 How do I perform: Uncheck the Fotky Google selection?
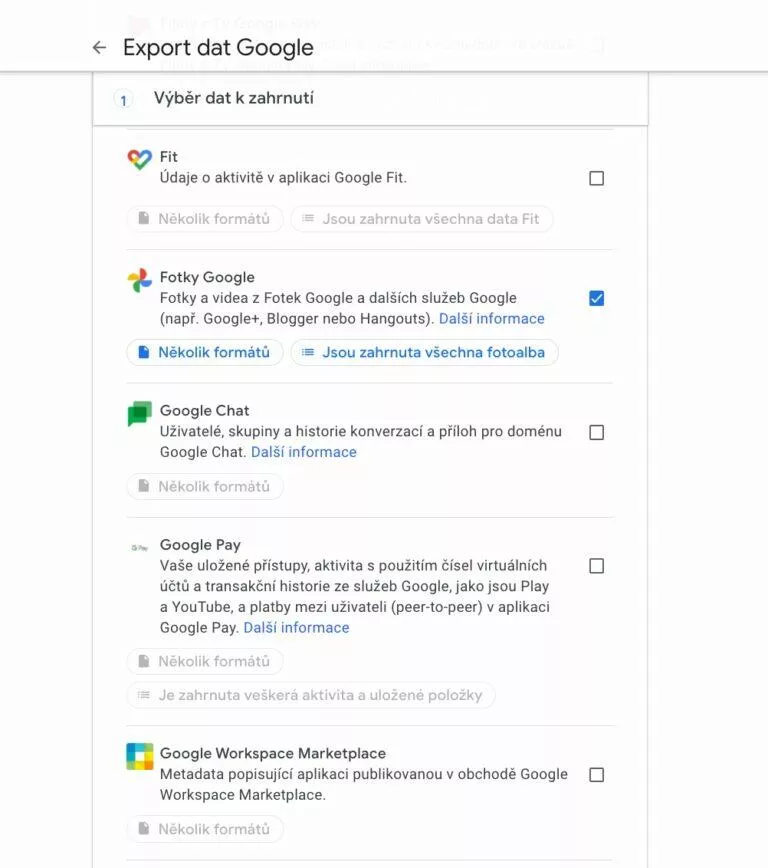tap(596, 297)
